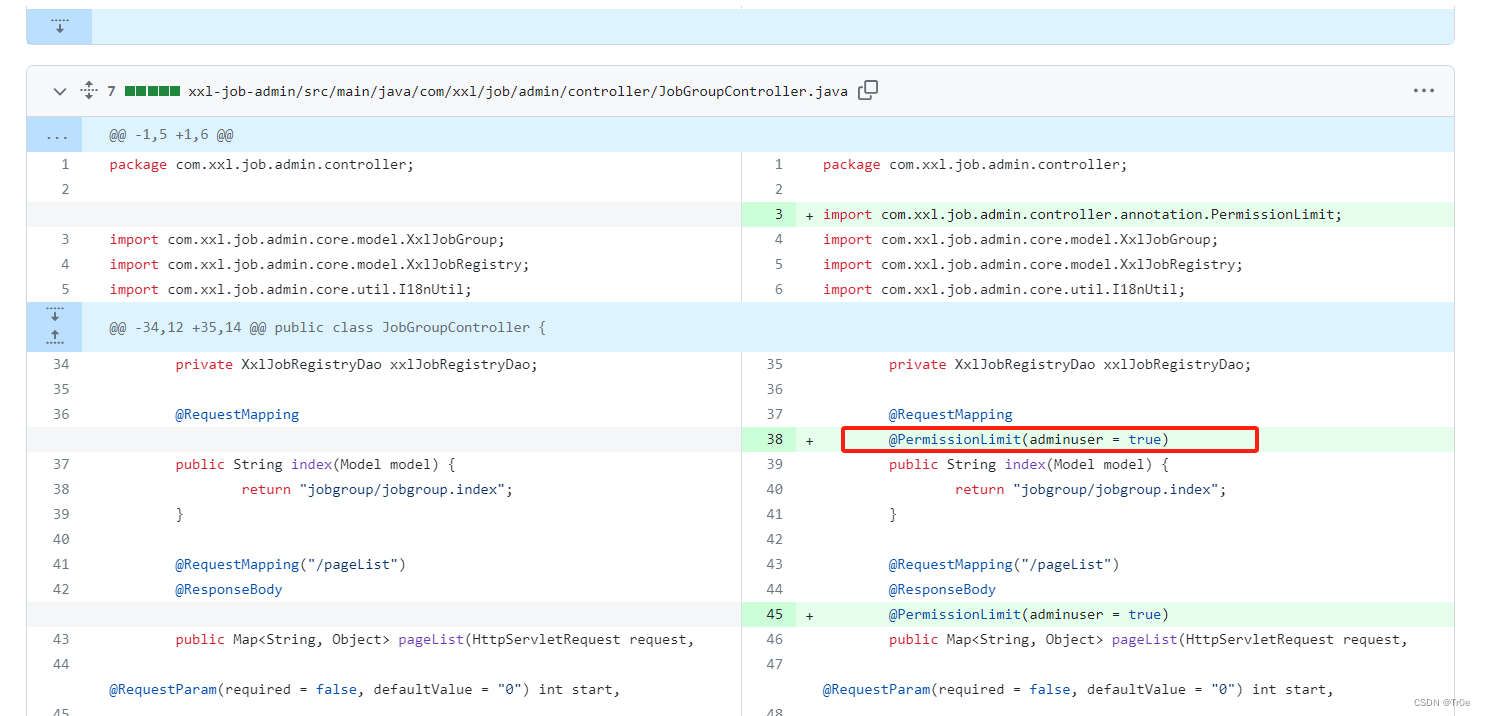Click the hunk header '@@ -34,12 +35,14 @@'
This screenshot has height=716, width=1485.
point(327,327)
